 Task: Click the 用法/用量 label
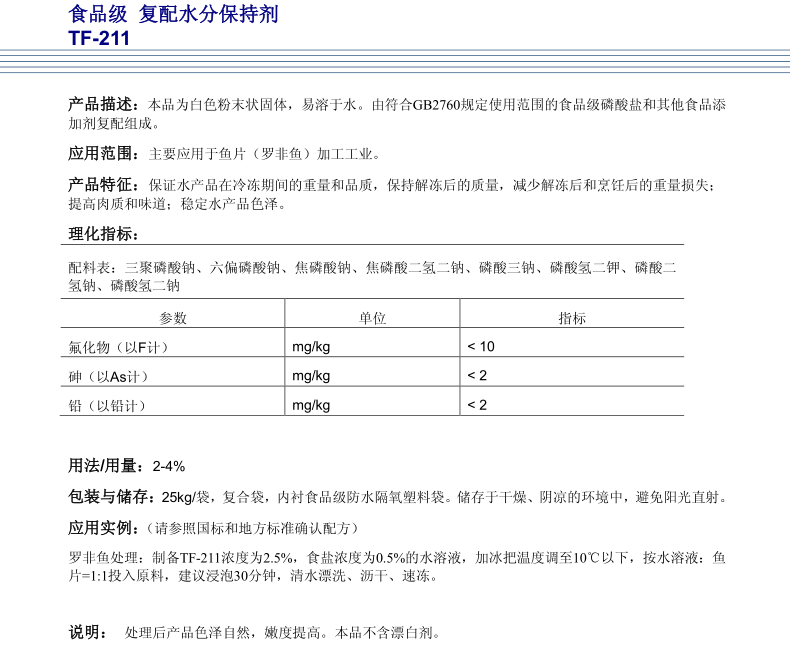pyautogui.click(x=104, y=466)
